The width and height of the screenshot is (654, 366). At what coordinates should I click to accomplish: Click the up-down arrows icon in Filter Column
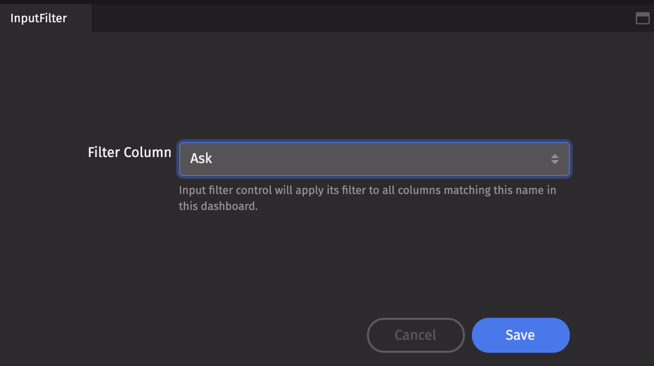coord(554,159)
